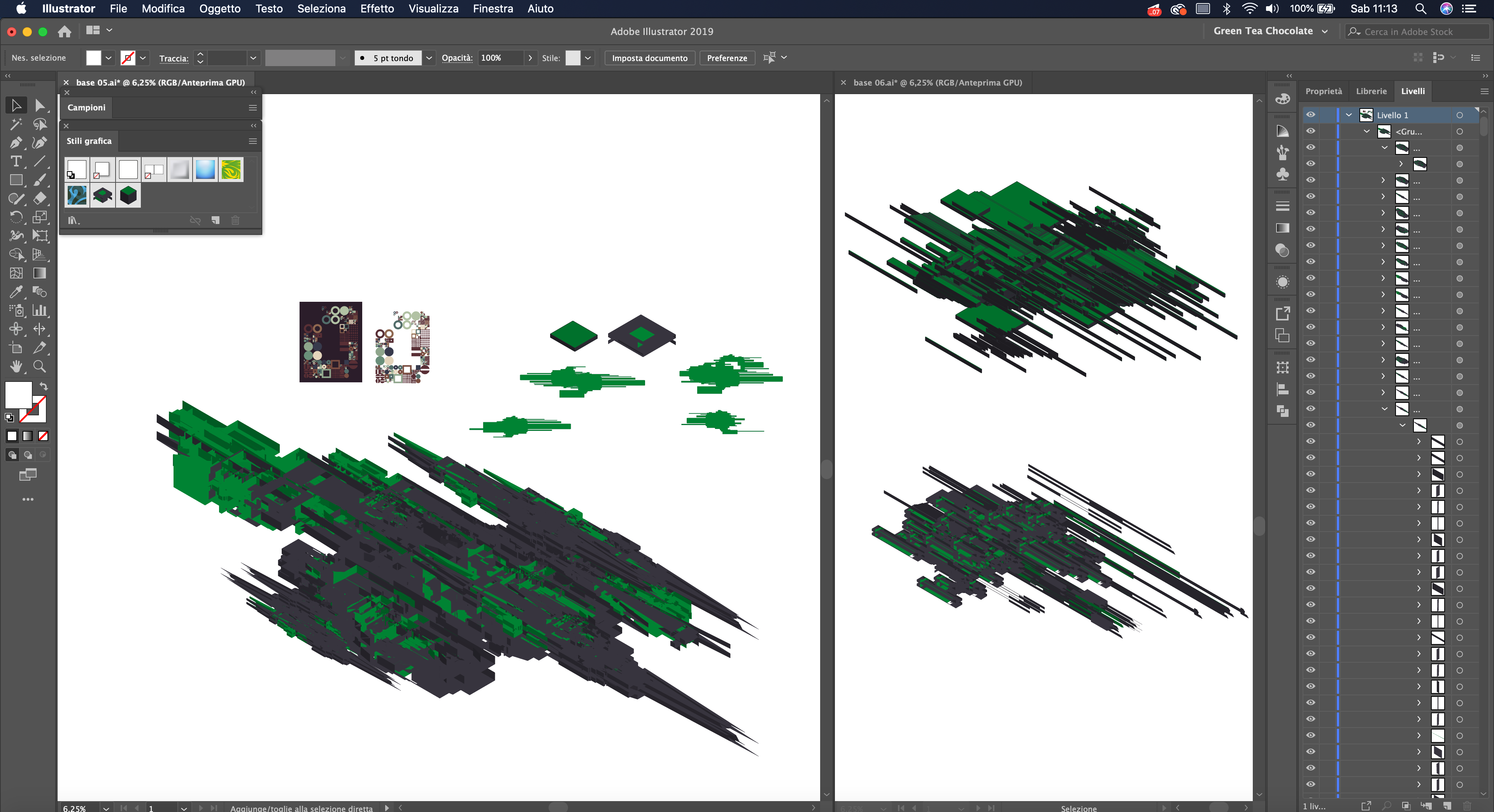
Task: Toggle the fifth row eye icon in Livelli
Action: [1310, 180]
